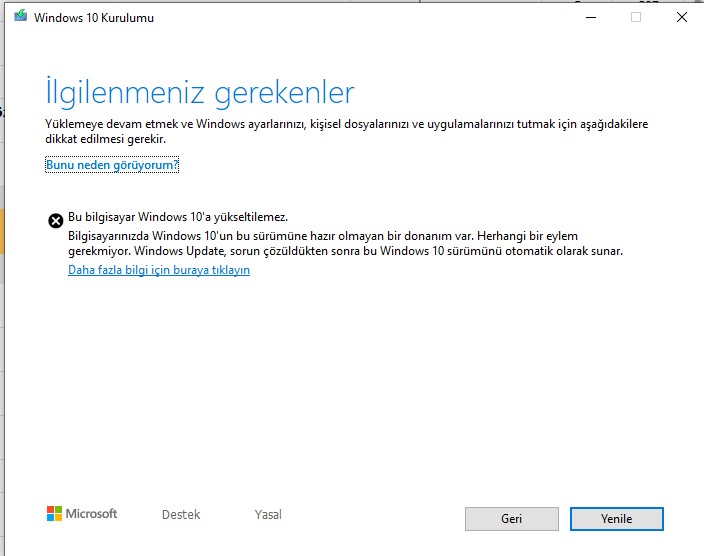The width and height of the screenshot is (704, 556).
Task: Click the black error X icon
Action: [x=56, y=221]
